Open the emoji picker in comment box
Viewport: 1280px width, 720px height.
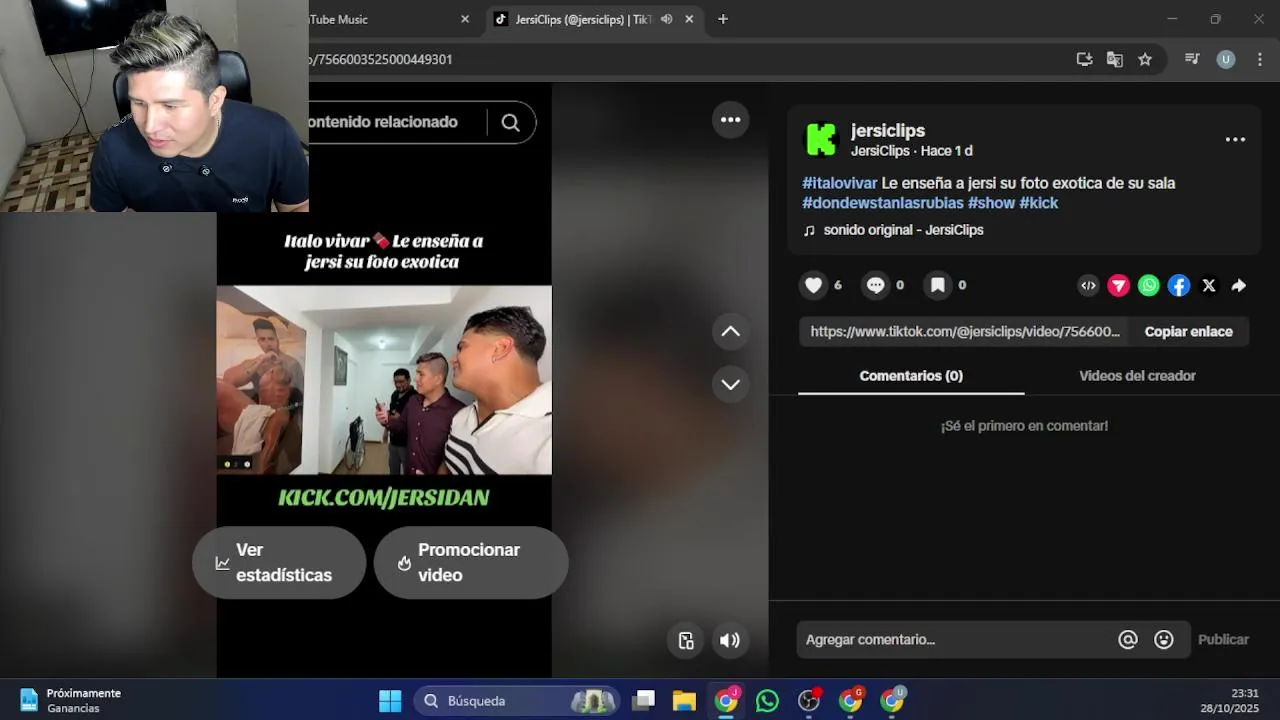pos(1164,640)
